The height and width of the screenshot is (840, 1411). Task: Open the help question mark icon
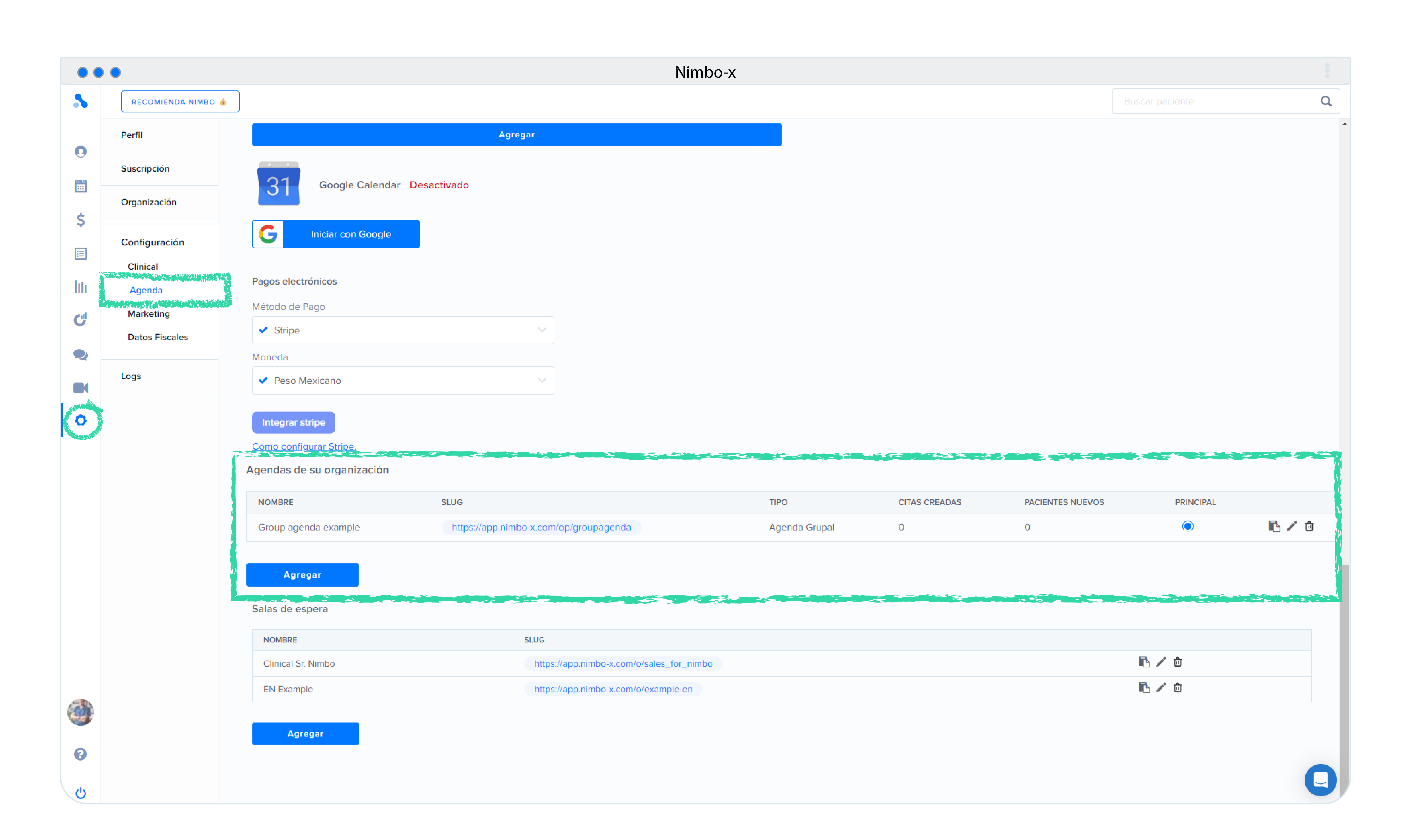click(80, 754)
